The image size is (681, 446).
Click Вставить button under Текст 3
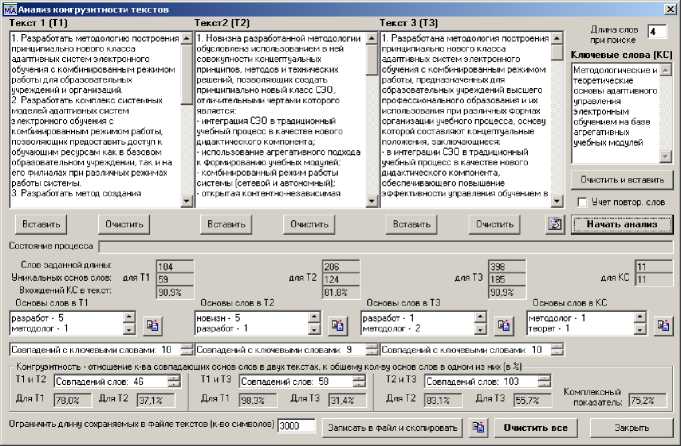412,224
